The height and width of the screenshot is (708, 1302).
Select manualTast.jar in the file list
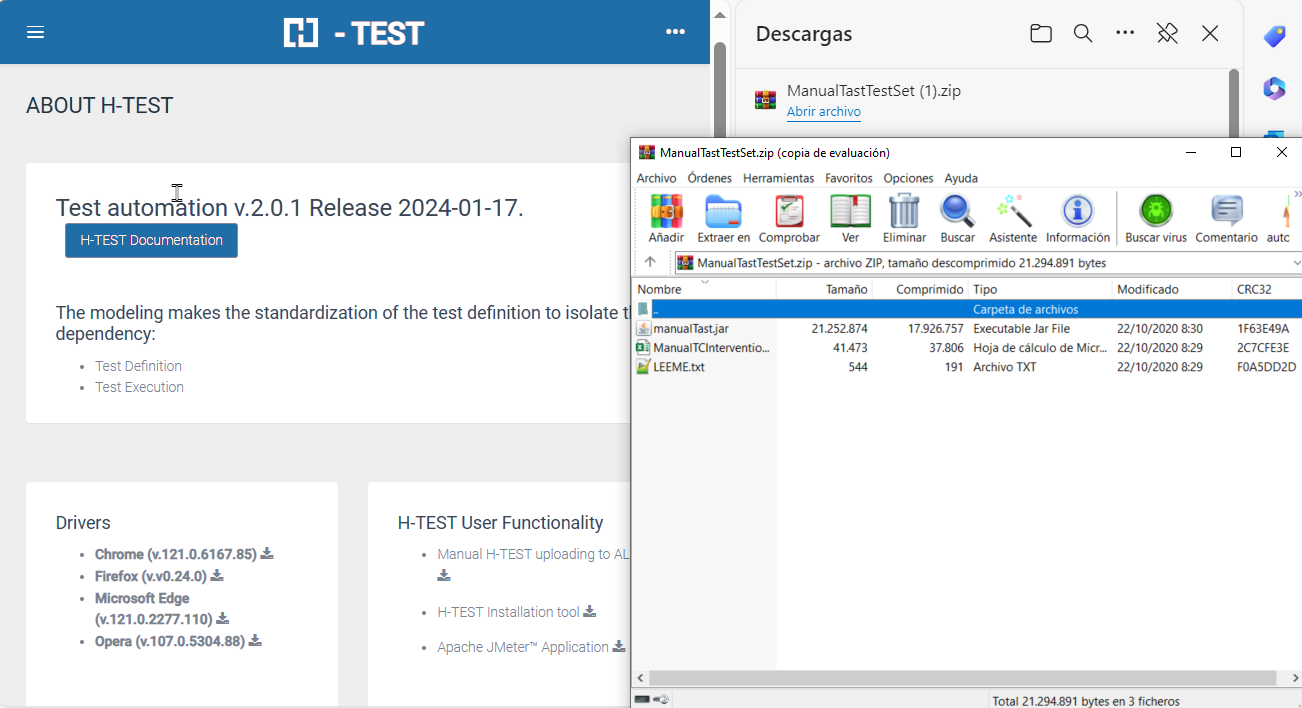pyautogui.click(x=690, y=329)
